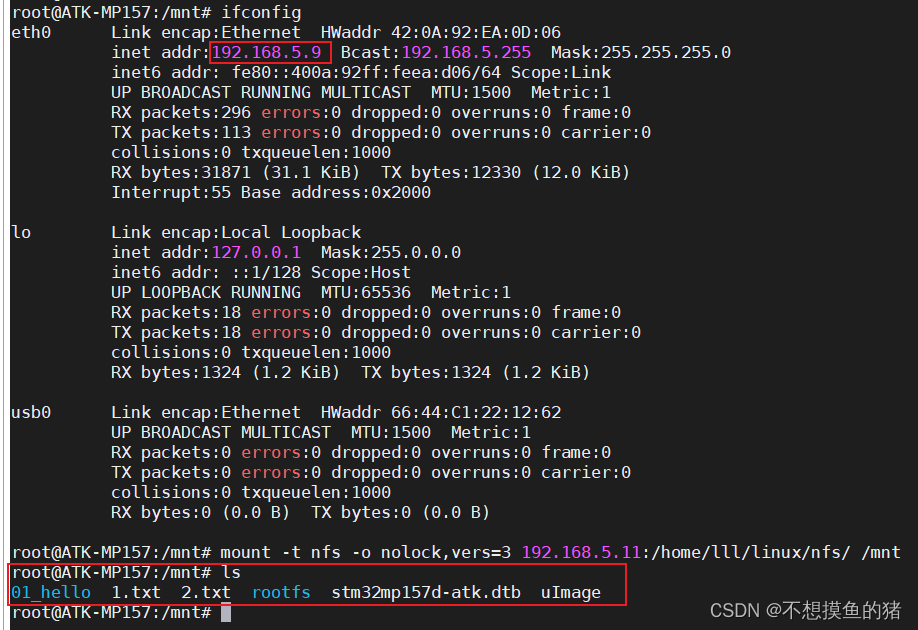Click the blinking terminal cursor block

click(224, 613)
